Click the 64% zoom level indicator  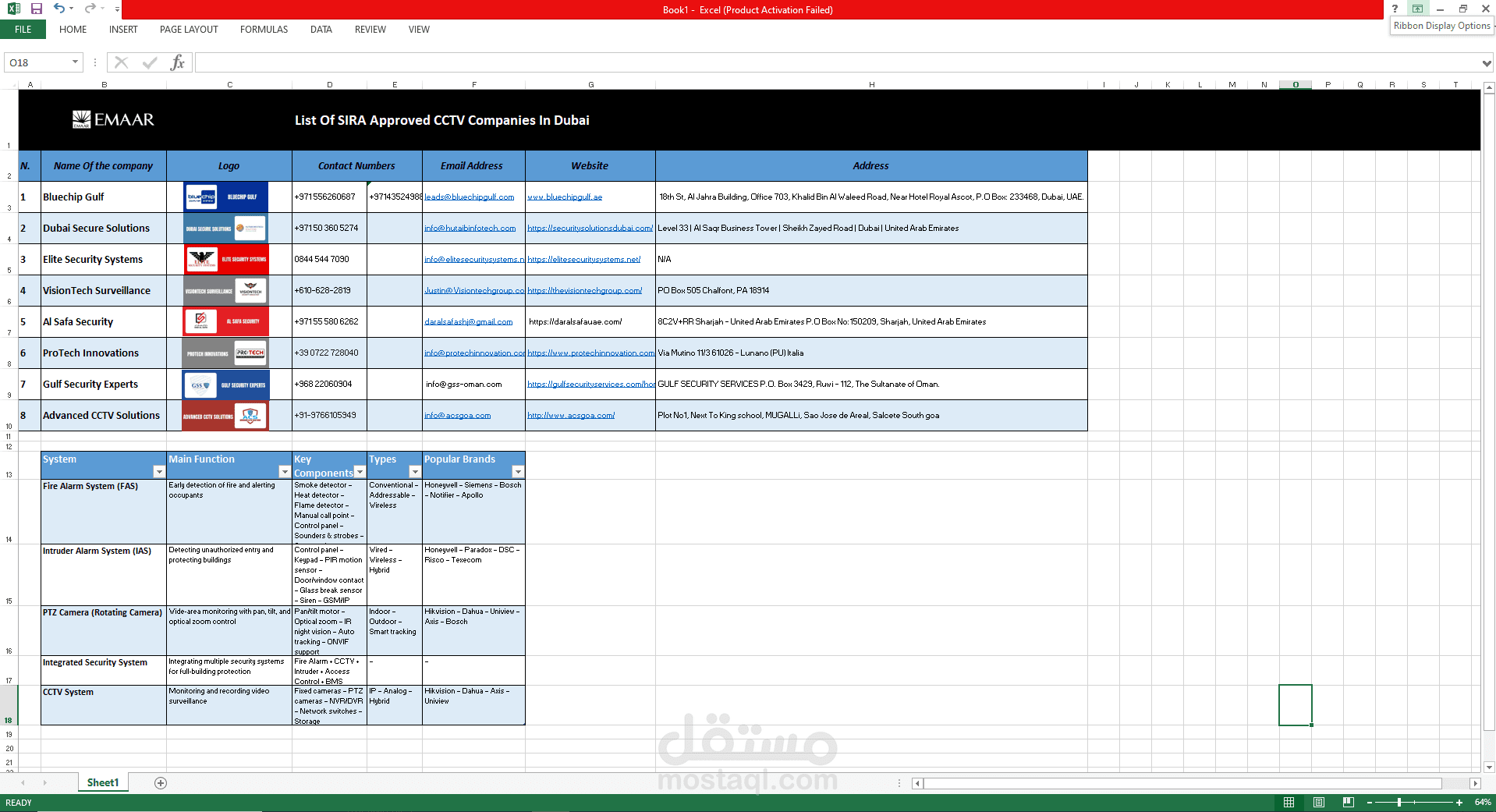1482,802
